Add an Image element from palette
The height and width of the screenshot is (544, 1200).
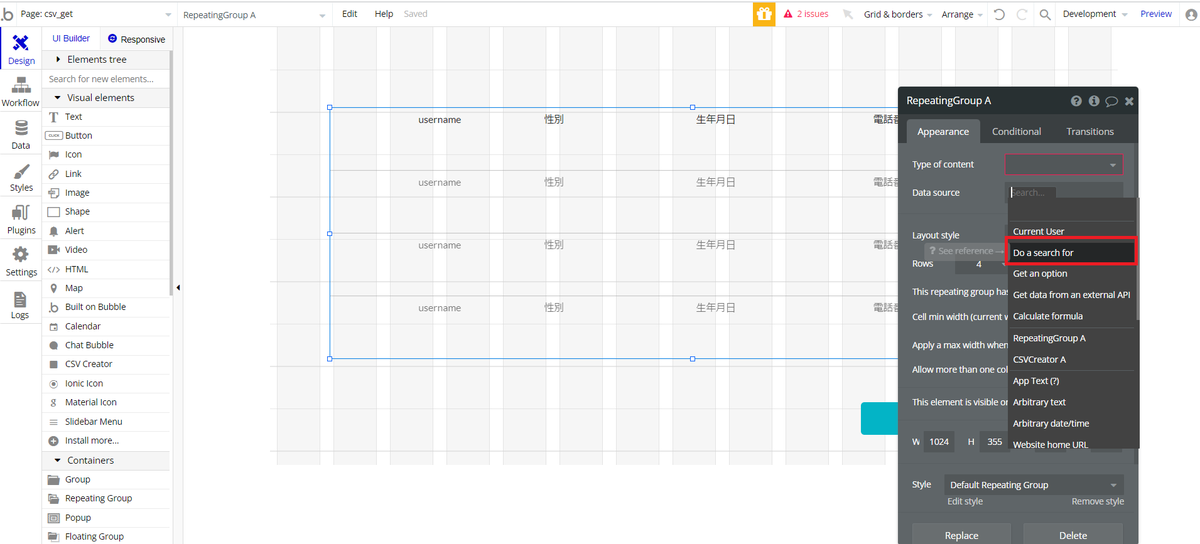point(106,193)
